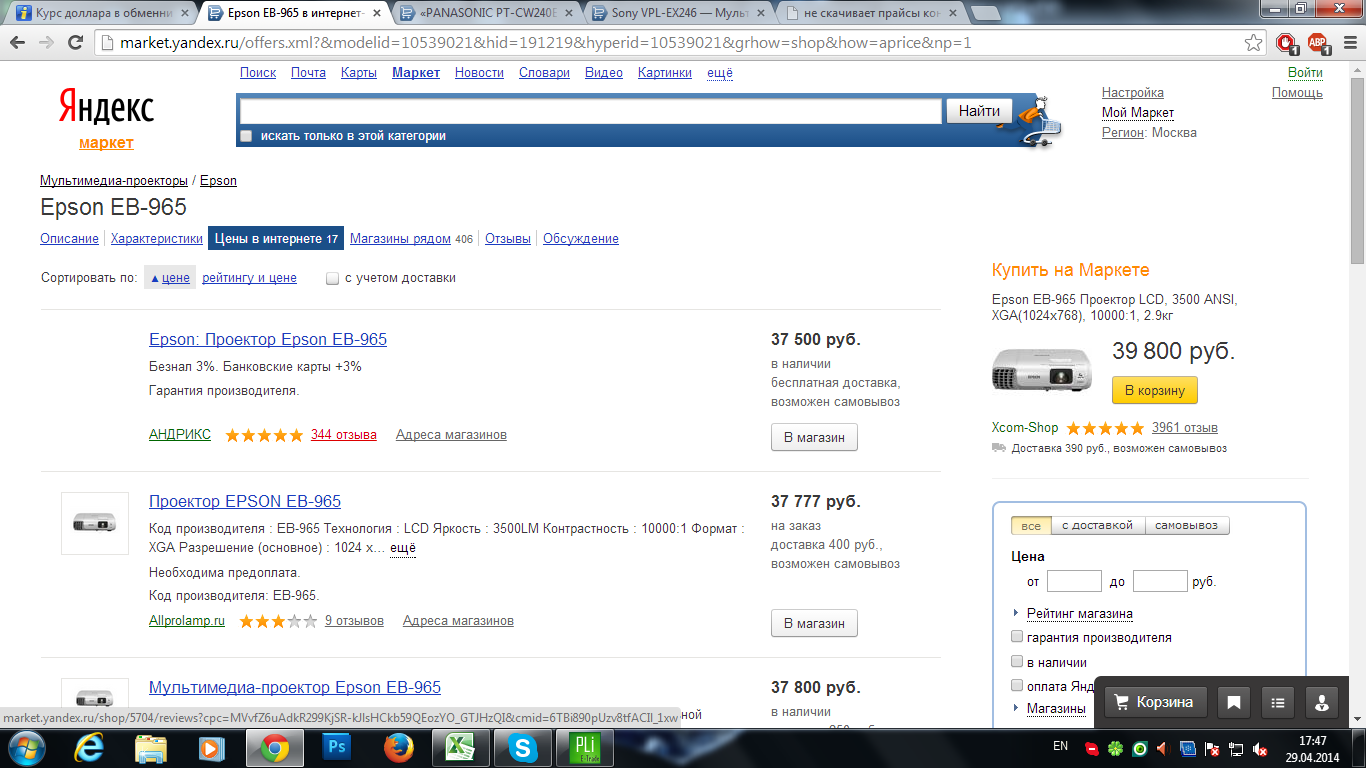1366x768 pixels.
Task: Click the Yandex Market search input field
Action: (591, 111)
